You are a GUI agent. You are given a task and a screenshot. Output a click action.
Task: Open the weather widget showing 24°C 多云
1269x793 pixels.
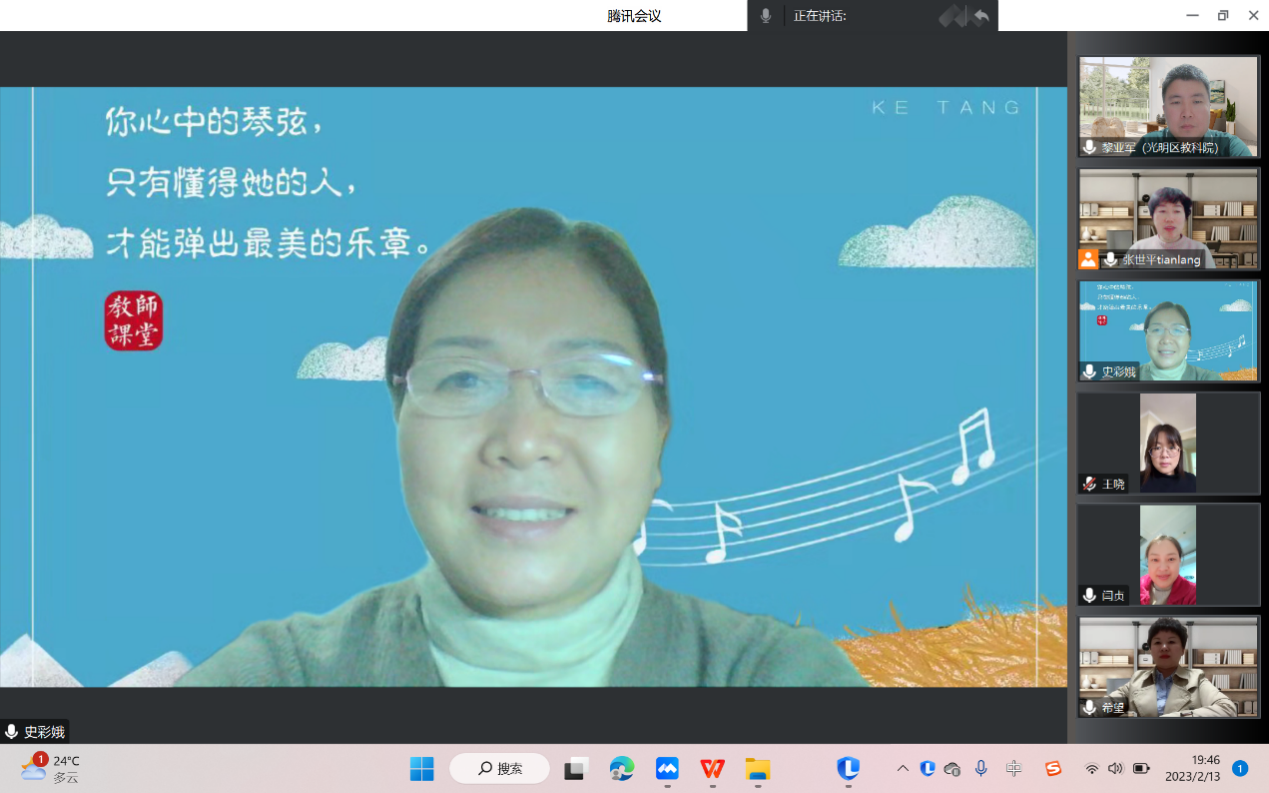coord(45,768)
